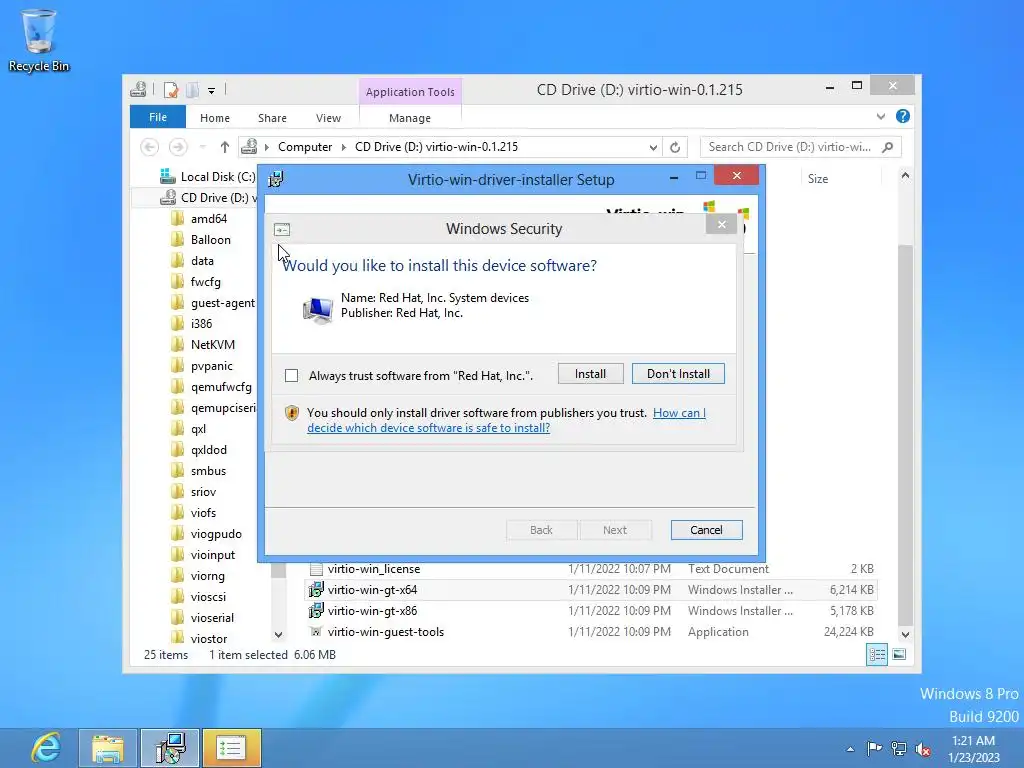Click the file list scroll up arrow
This screenshot has width=1024, height=768.
[905, 176]
